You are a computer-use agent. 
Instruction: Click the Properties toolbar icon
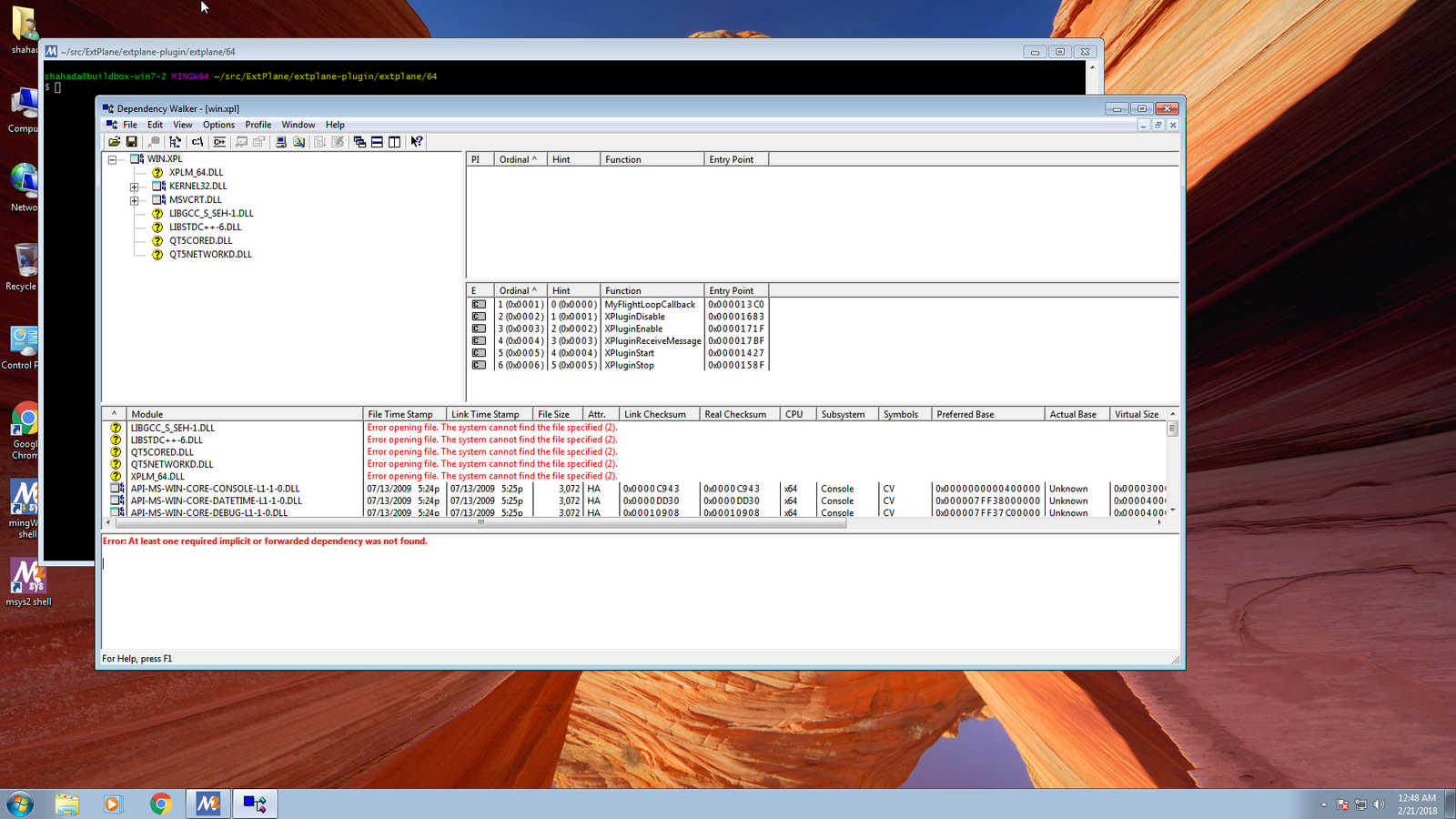[x=258, y=142]
